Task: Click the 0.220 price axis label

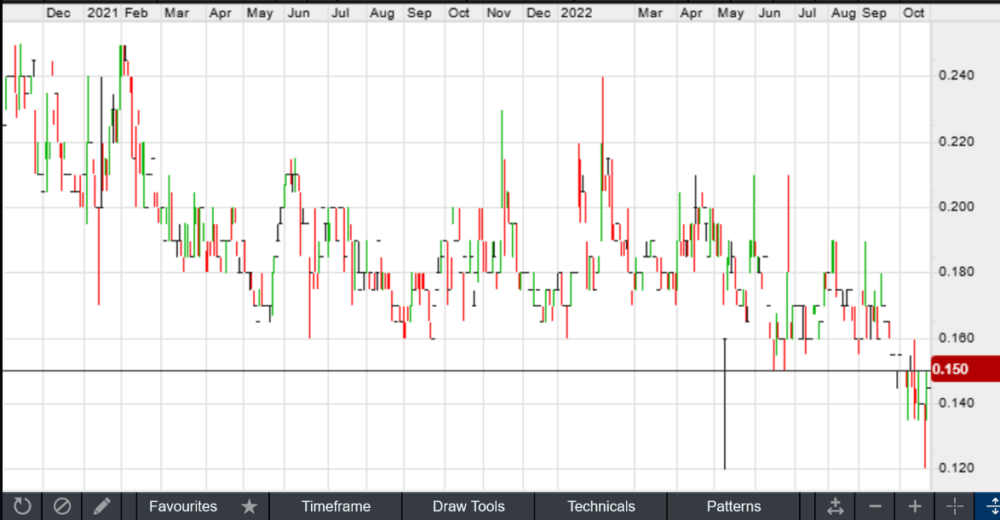Action: click(956, 142)
